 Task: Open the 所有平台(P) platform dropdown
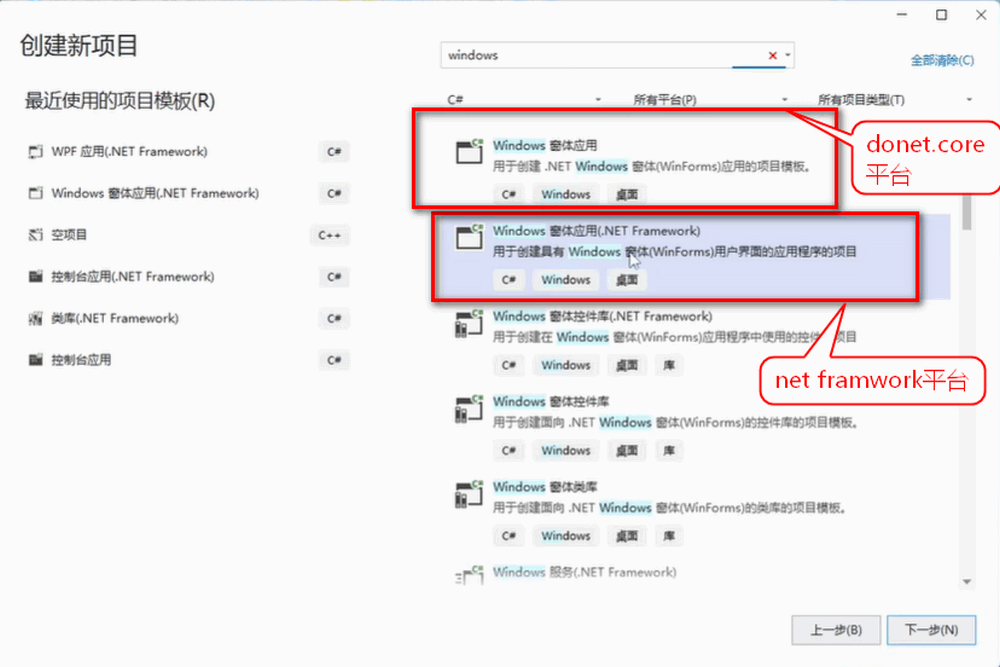pyautogui.click(x=710, y=99)
